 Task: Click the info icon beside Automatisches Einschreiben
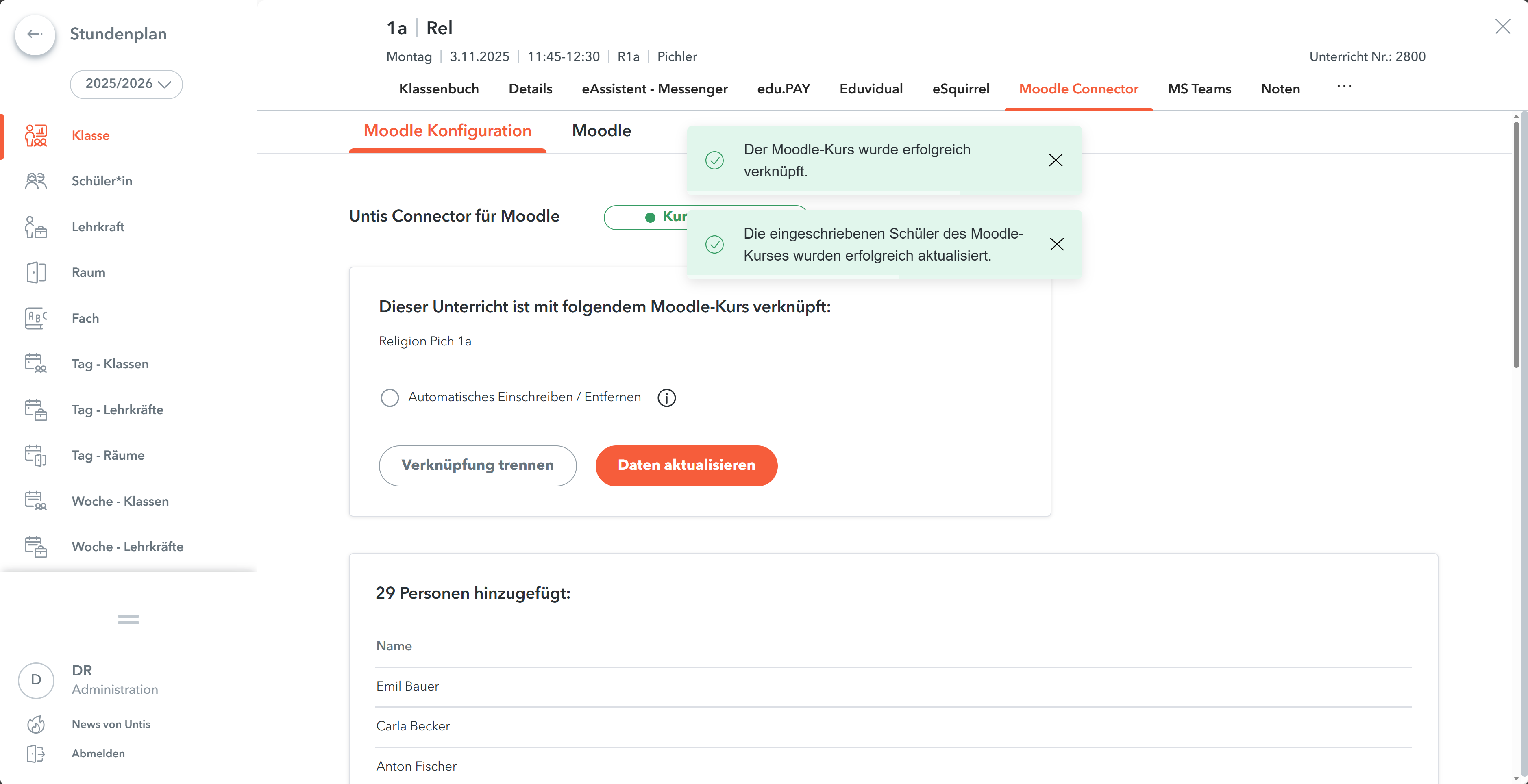[x=666, y=397]
